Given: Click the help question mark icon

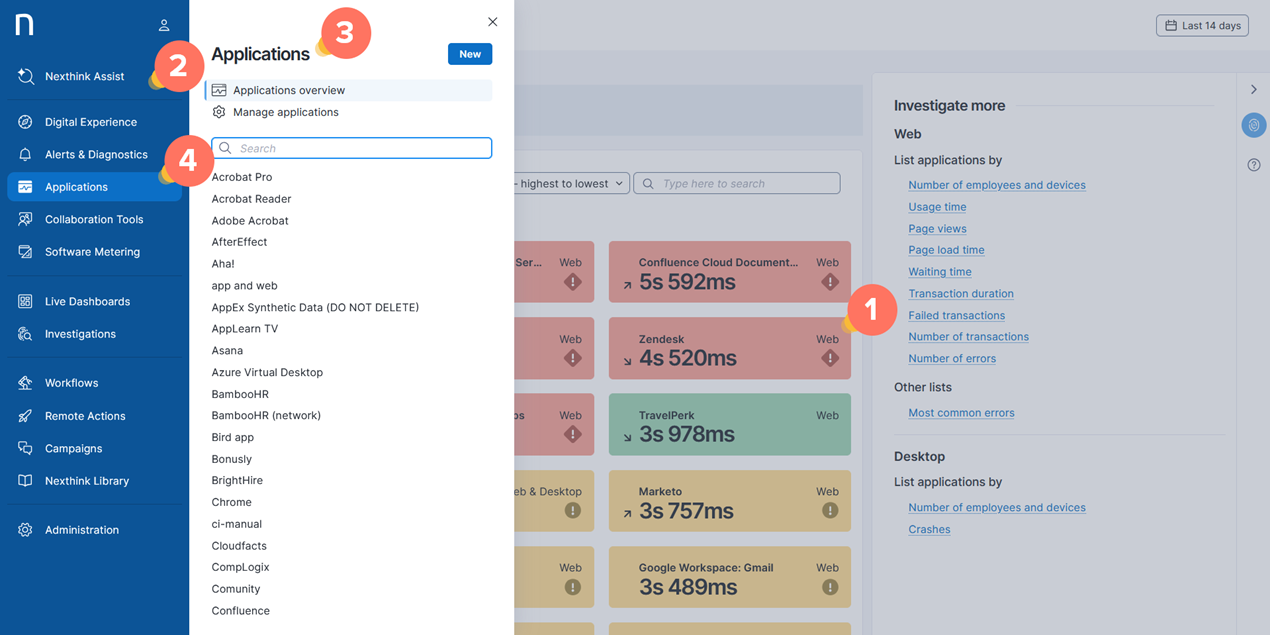Looking at the screenshot, I should click(x=1253, y=165).
